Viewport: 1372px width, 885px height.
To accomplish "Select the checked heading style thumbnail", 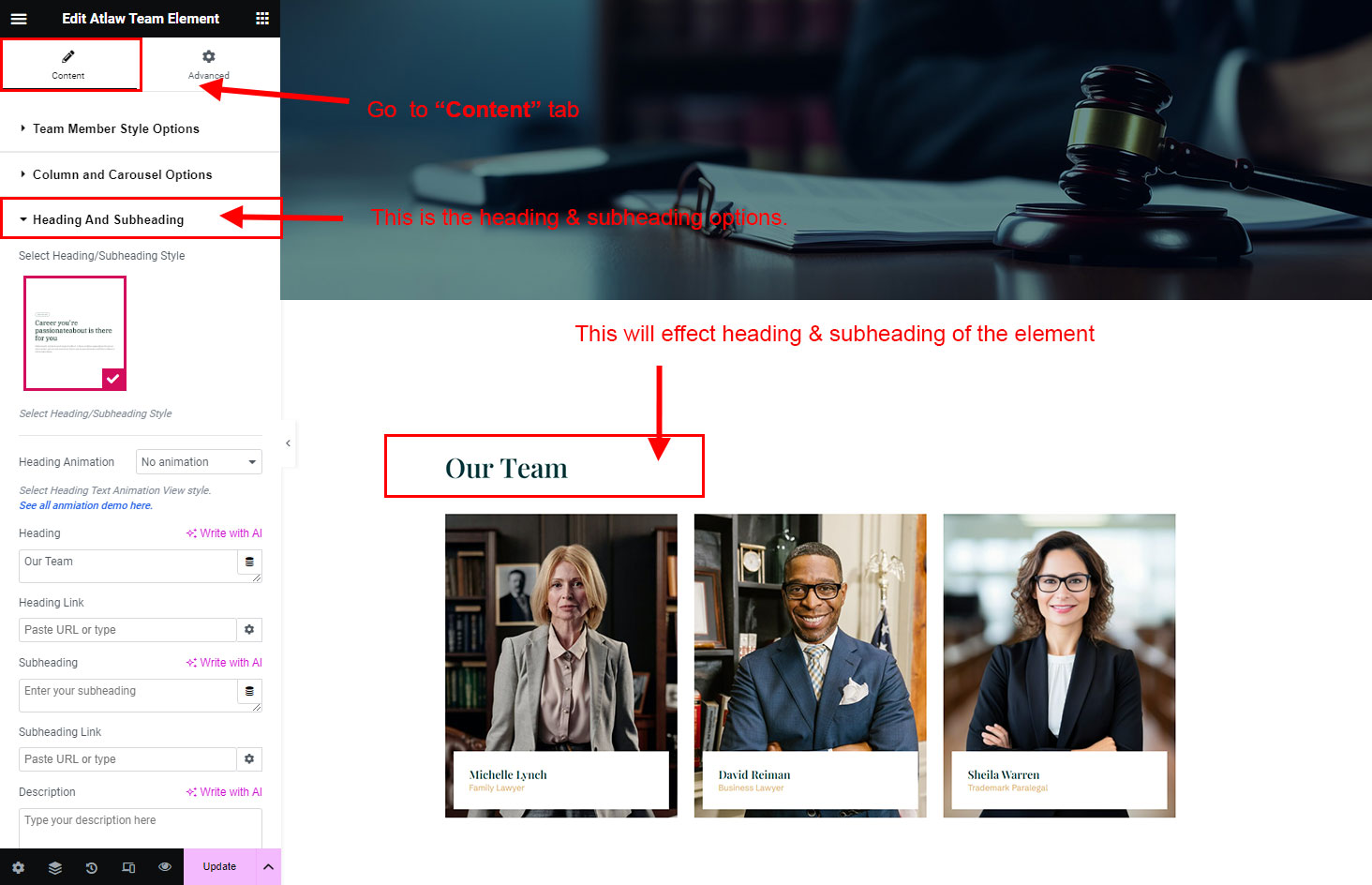I will coord(75,333).
